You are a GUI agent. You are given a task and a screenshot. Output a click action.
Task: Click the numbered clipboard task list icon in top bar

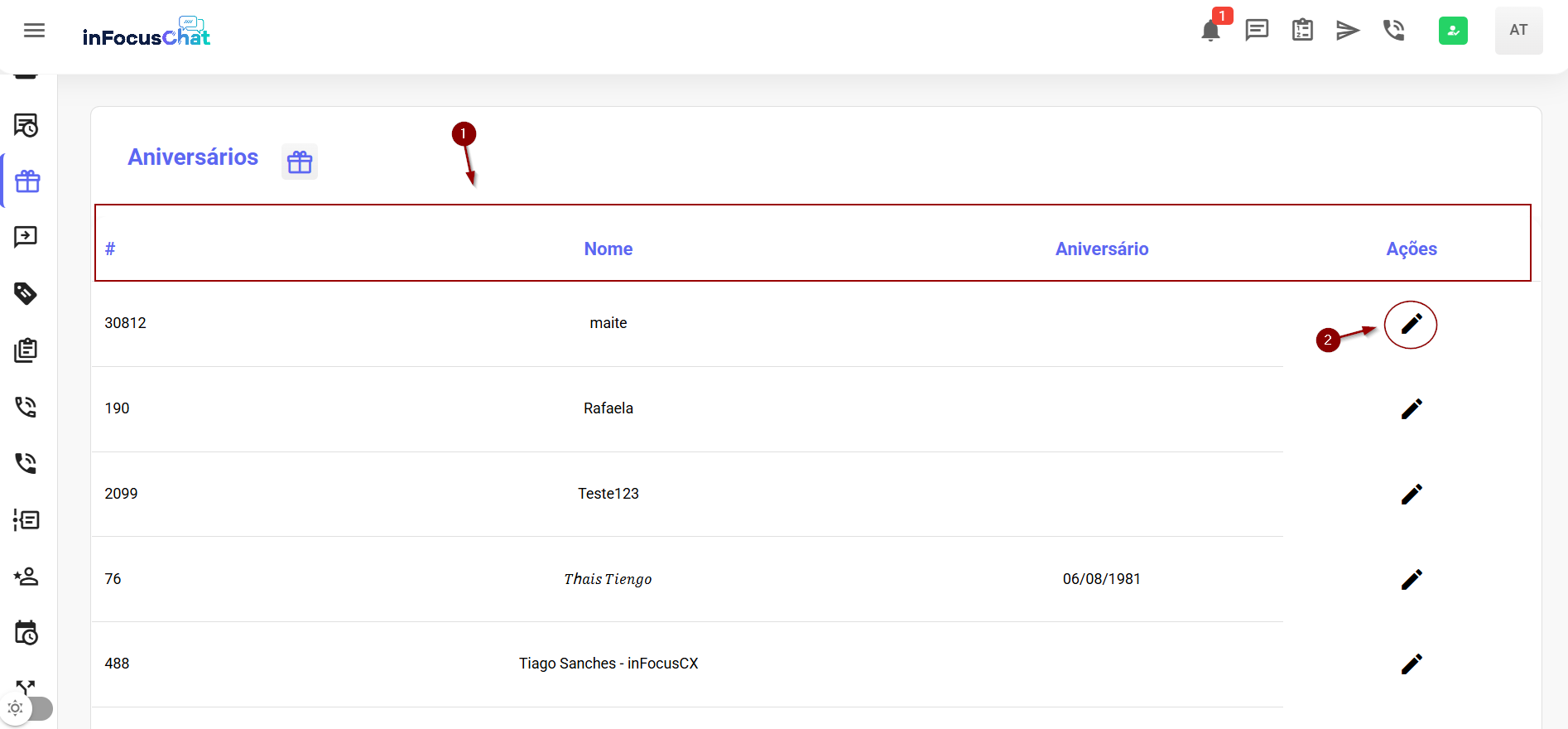[1302, 31]
